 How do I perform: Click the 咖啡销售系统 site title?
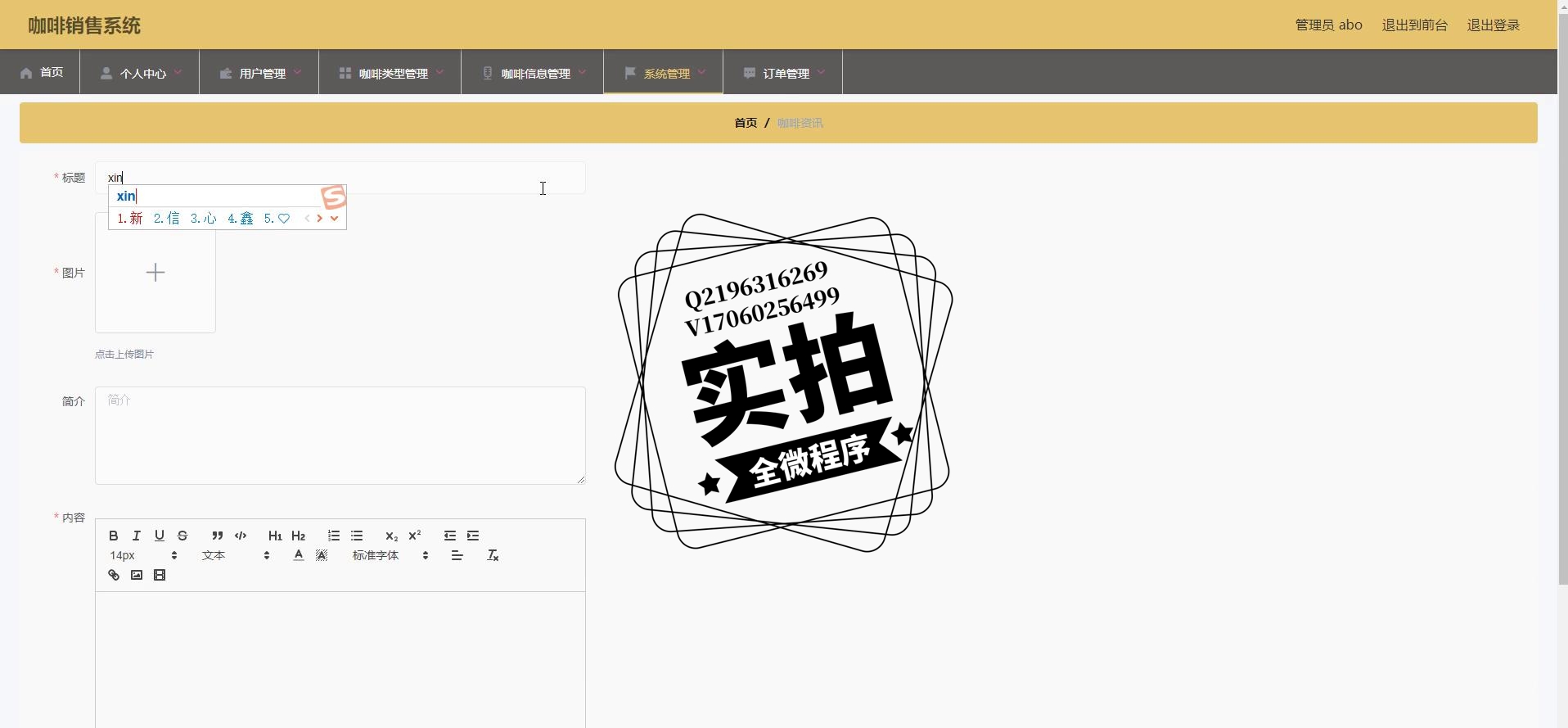[x=84, y=25]
